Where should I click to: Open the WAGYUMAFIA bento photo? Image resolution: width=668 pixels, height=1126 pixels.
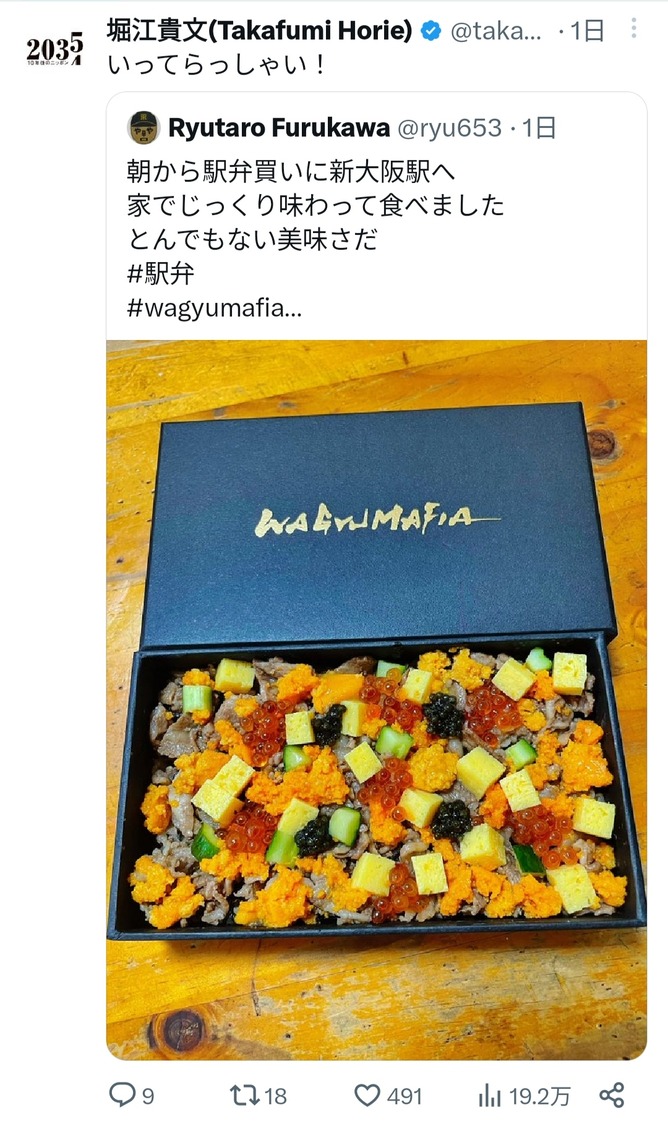376,699
